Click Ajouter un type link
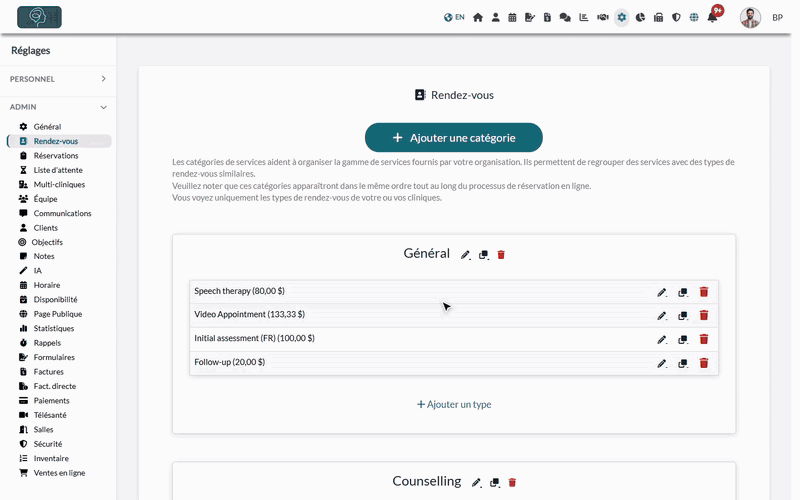This screenshot has height=500, width=800. pos(454,404)
